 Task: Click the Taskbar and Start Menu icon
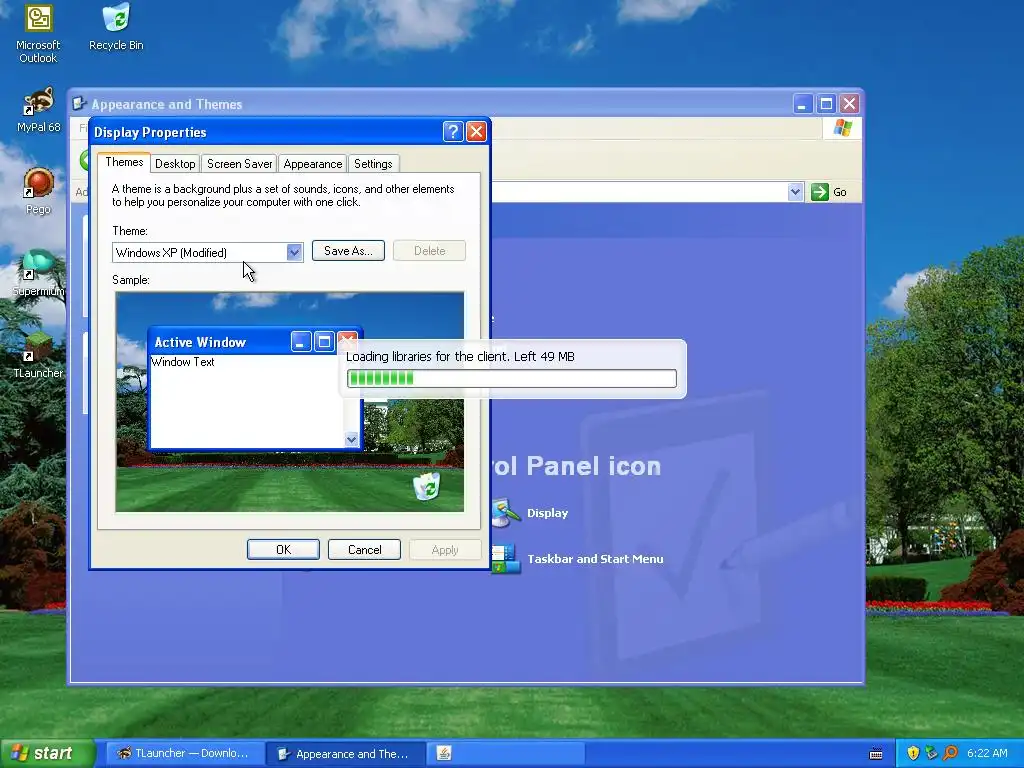(505, 559)
